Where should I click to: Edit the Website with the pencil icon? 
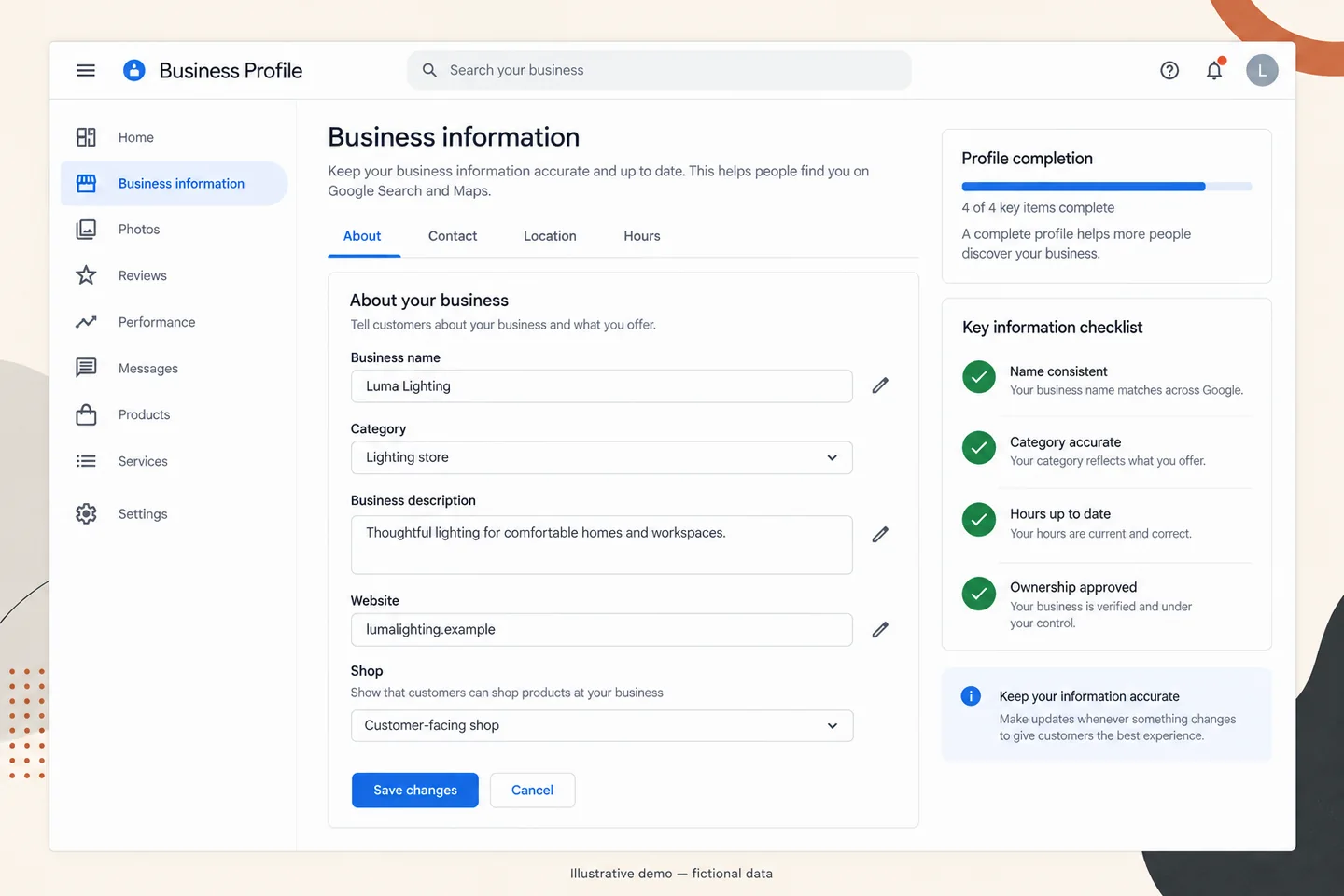click(880, 630)
